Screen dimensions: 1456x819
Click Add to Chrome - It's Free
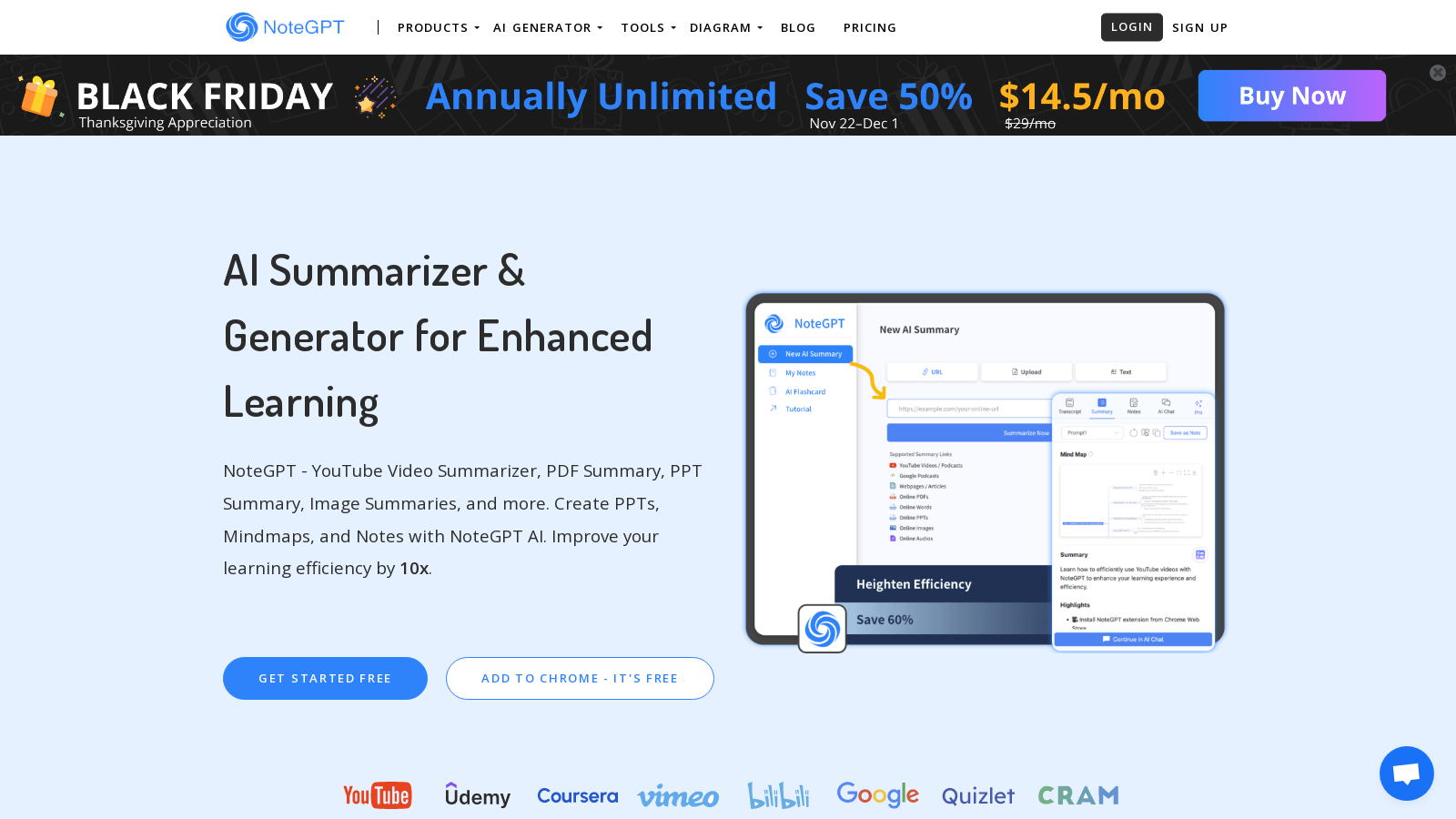pos(580,679)
